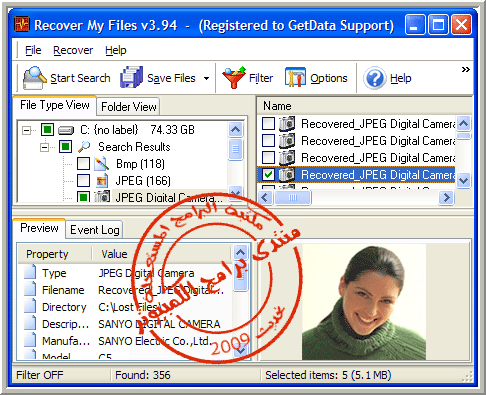Click the Save Files floppy disk icon

click(131, 77)
